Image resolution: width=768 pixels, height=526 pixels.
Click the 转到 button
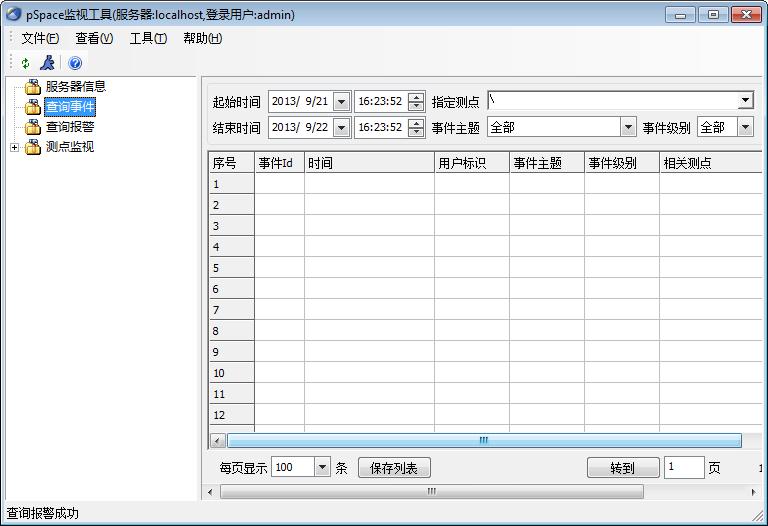[x=622, y=468]
